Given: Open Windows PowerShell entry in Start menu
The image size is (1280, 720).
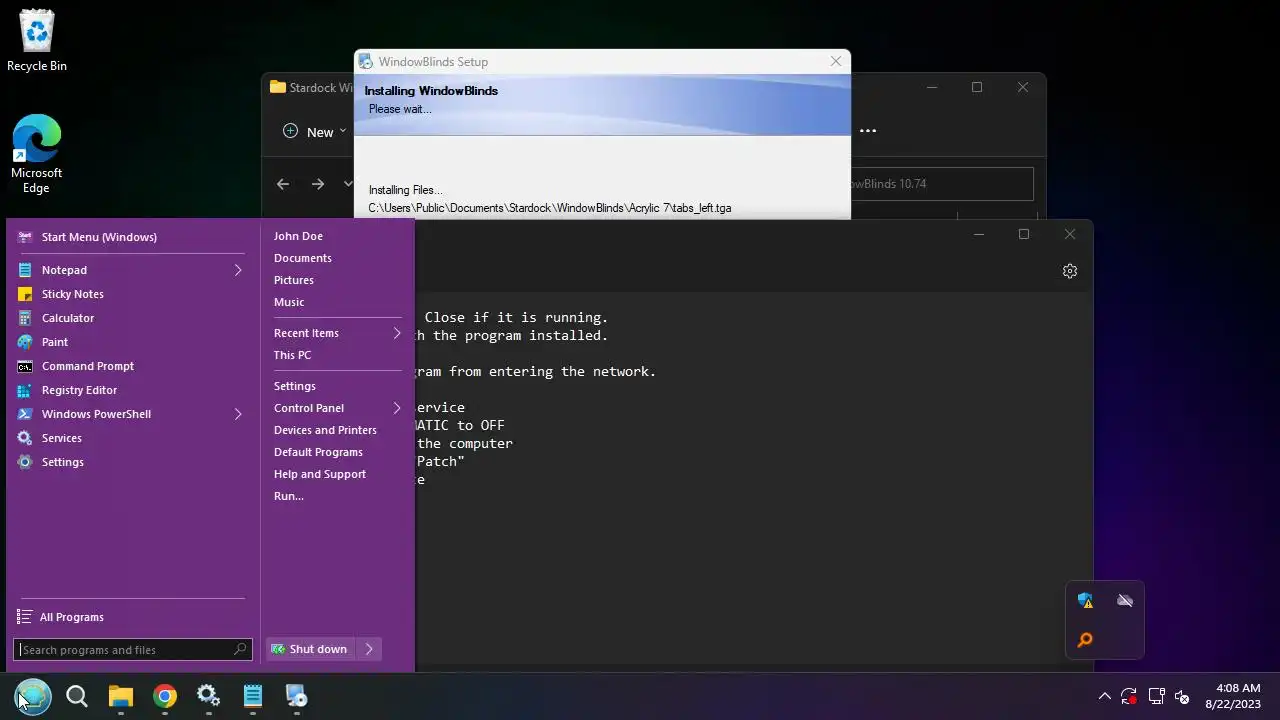Looking at the screenshot, I should (130, 414).
